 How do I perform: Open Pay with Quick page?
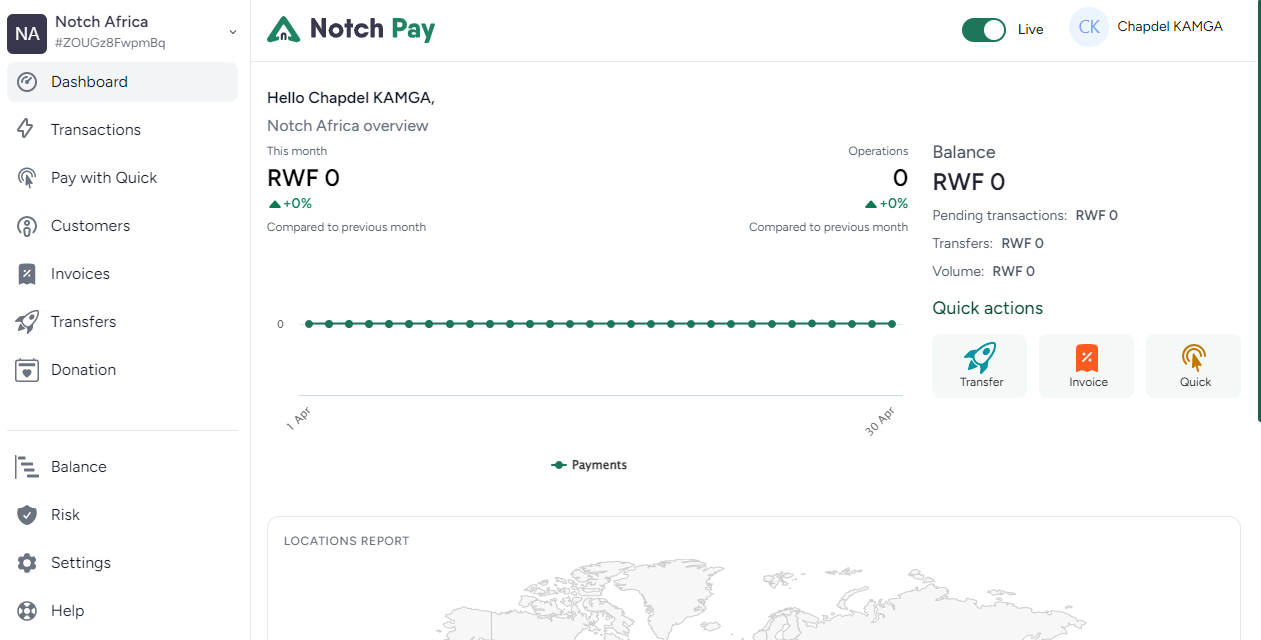point(122,178)
